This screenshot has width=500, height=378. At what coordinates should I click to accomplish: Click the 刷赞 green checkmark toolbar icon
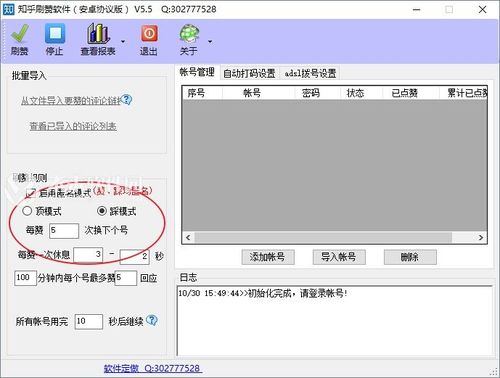[20, 33]
